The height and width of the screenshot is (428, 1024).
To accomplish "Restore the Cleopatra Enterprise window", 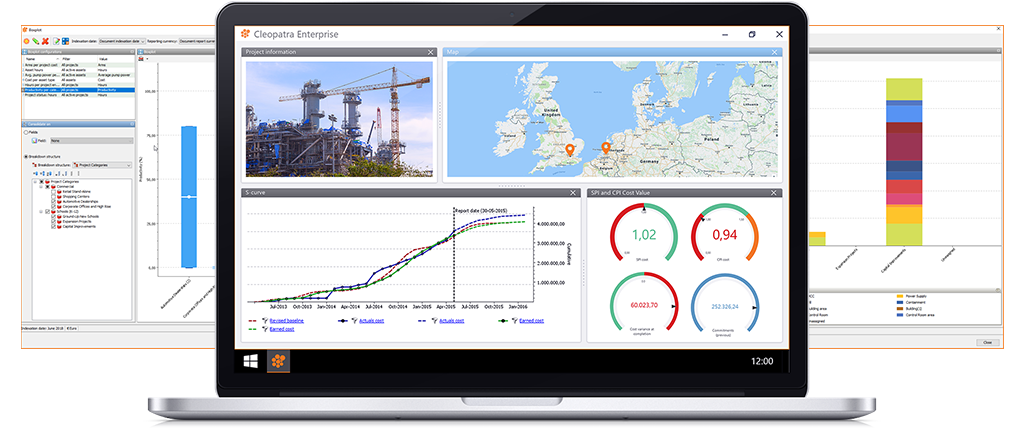I will [x=752, y=34].
